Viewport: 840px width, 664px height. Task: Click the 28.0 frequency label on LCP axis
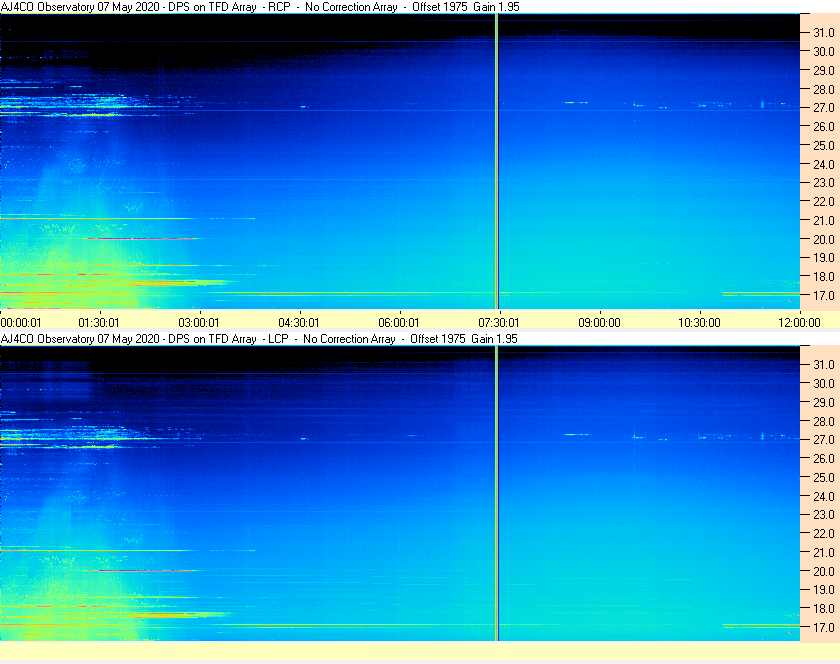(x=824, y=421)
